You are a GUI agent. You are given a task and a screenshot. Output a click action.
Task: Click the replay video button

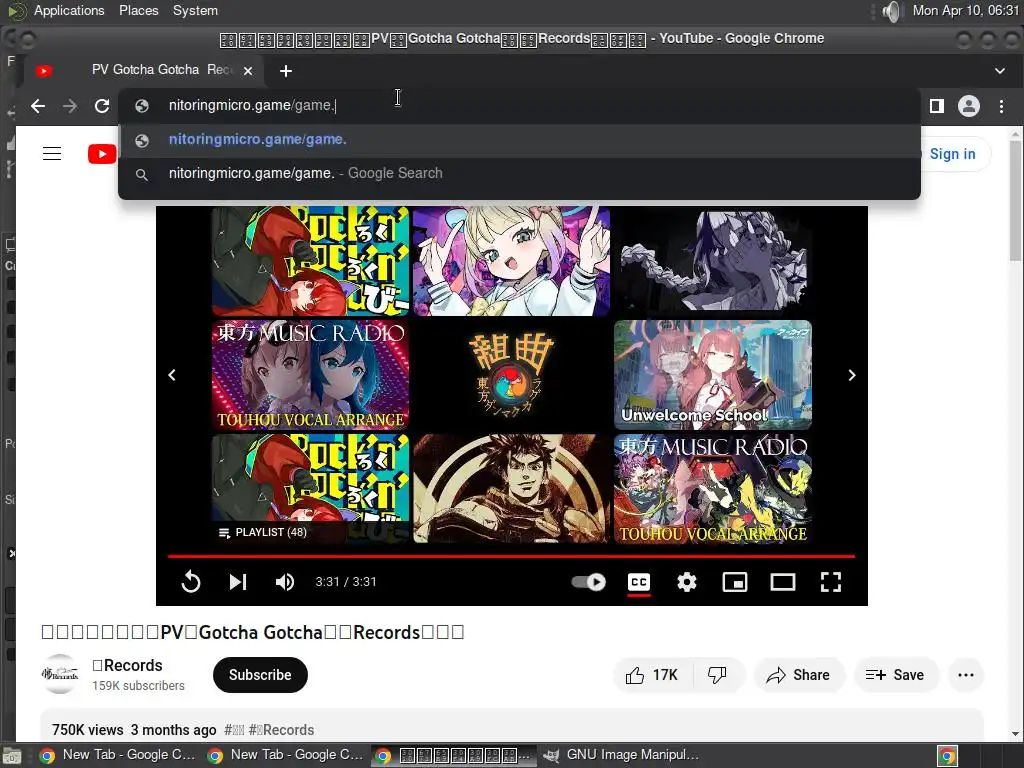click(x=191, y=581)
